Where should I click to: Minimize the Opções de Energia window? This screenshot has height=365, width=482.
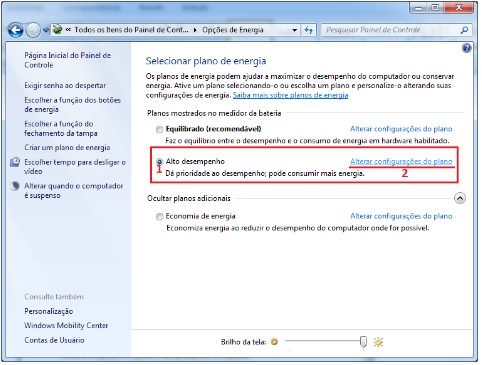419,8
